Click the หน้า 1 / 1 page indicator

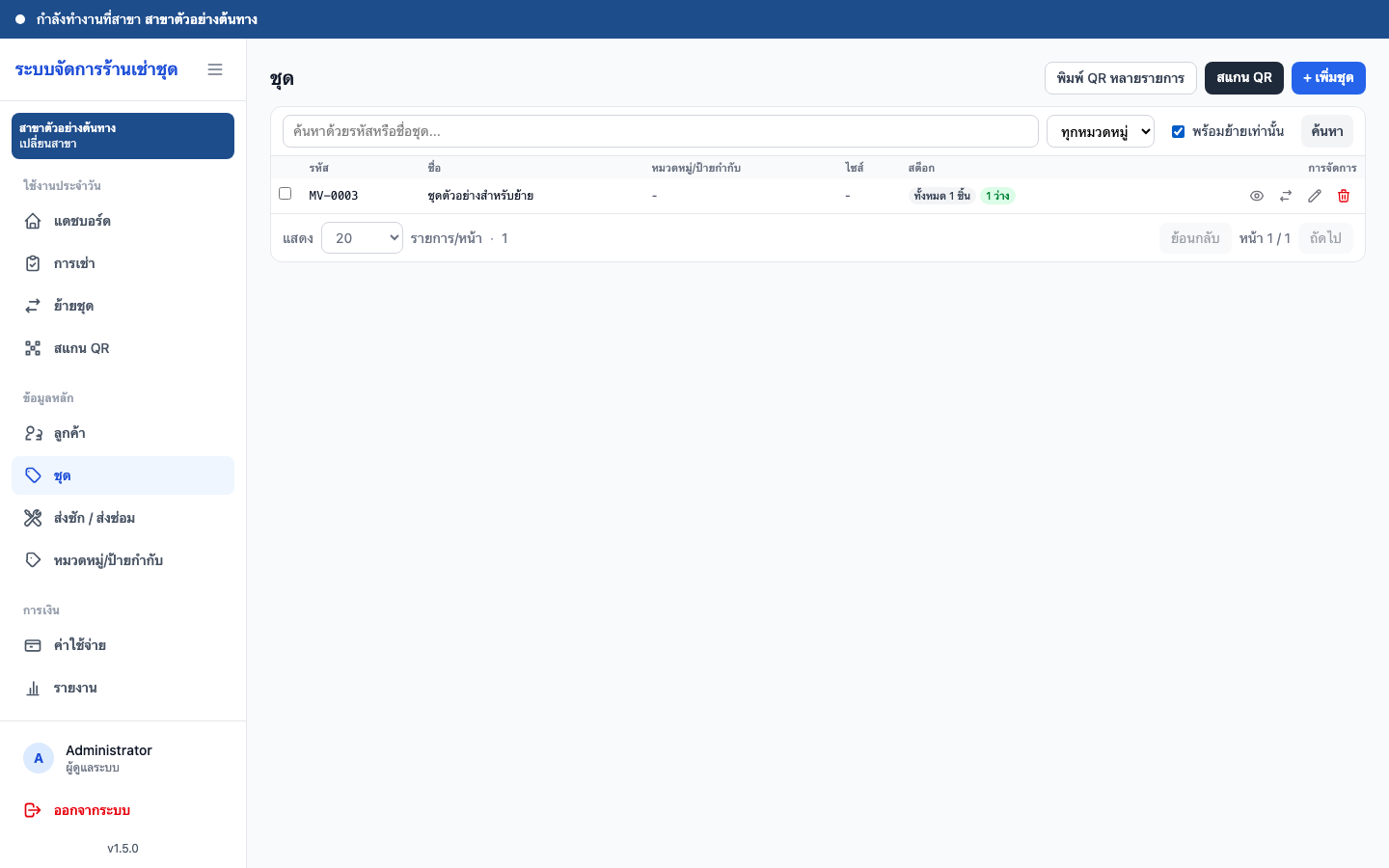pyautogui.click(x=1265, y=238)
